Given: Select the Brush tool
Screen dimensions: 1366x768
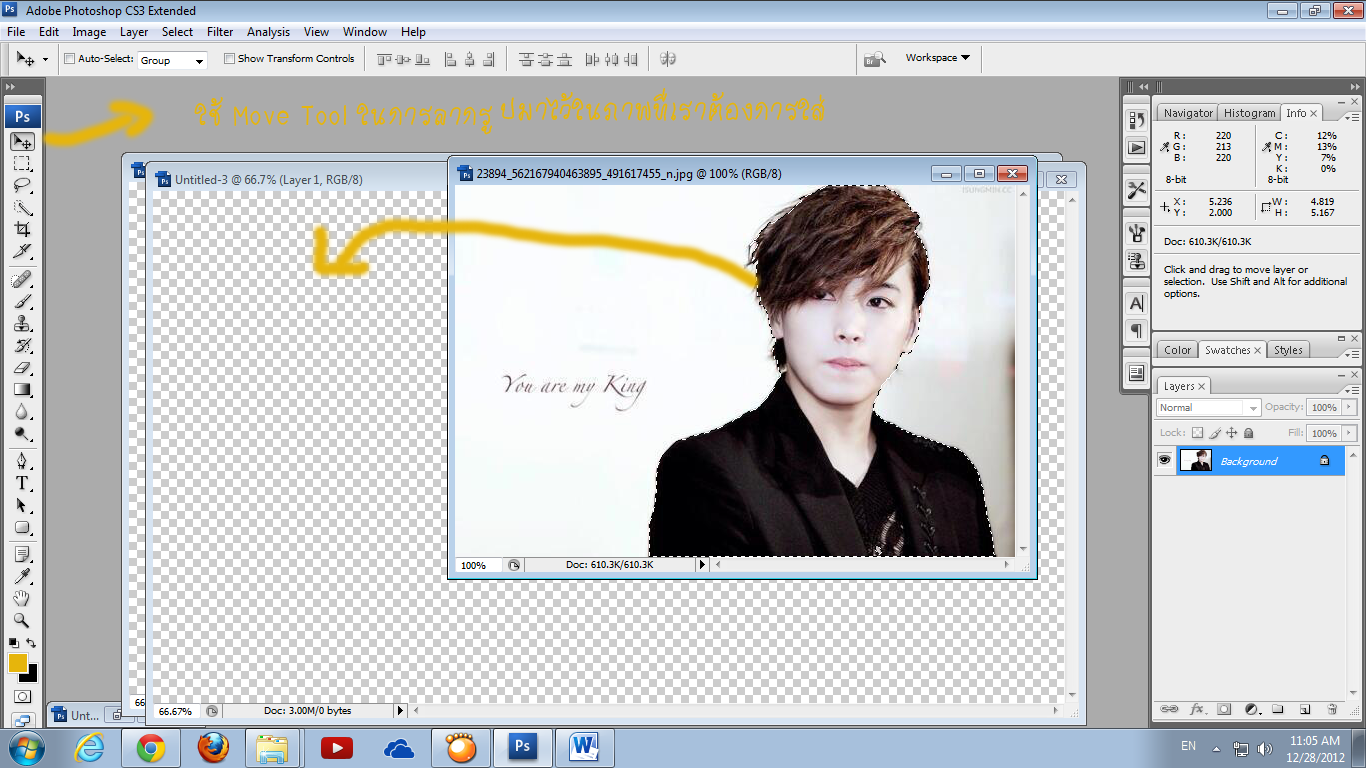Looking at the screenshot, I should 22,301.
